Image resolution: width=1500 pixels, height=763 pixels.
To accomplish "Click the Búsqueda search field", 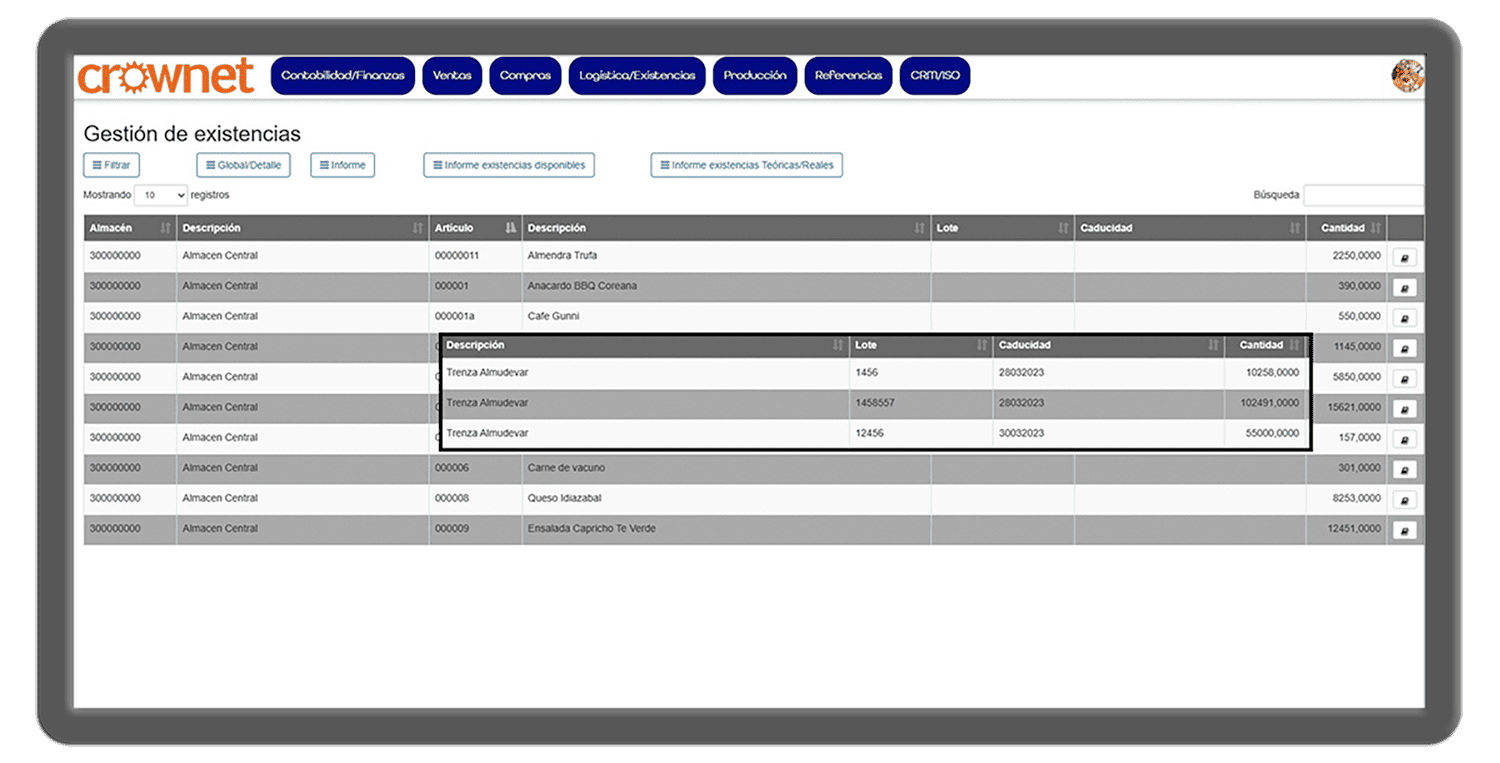I will point(1362,195).
